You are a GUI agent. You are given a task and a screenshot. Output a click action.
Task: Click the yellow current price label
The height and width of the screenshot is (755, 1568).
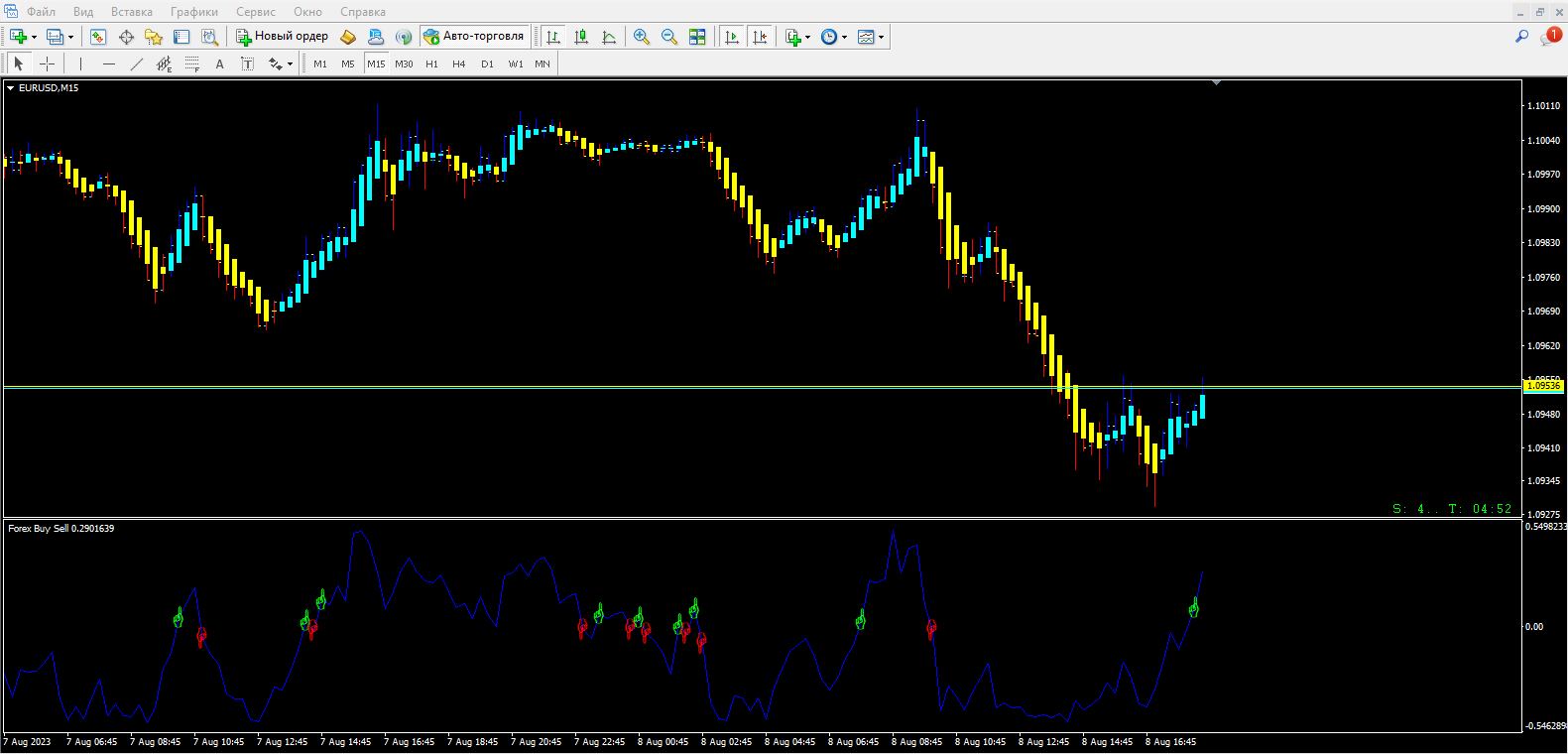coord(1542,386)
